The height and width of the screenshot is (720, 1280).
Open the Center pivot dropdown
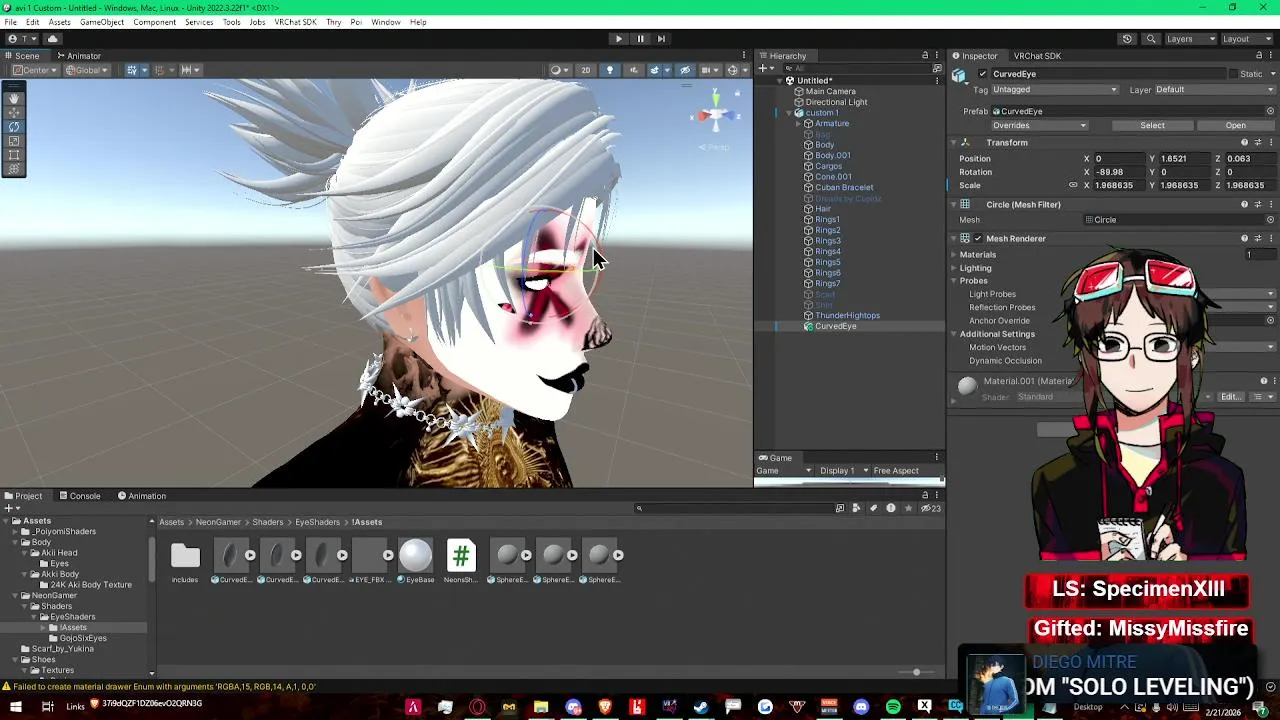34,70
